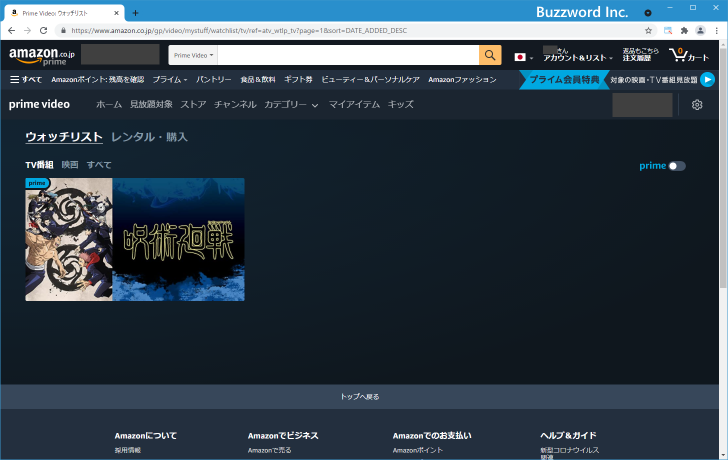Screen dimensions: 728x460
Task: Open the 呪術廻戦 watchlist thumbnail
Action: pyautogui.click(x=135, y=240)
